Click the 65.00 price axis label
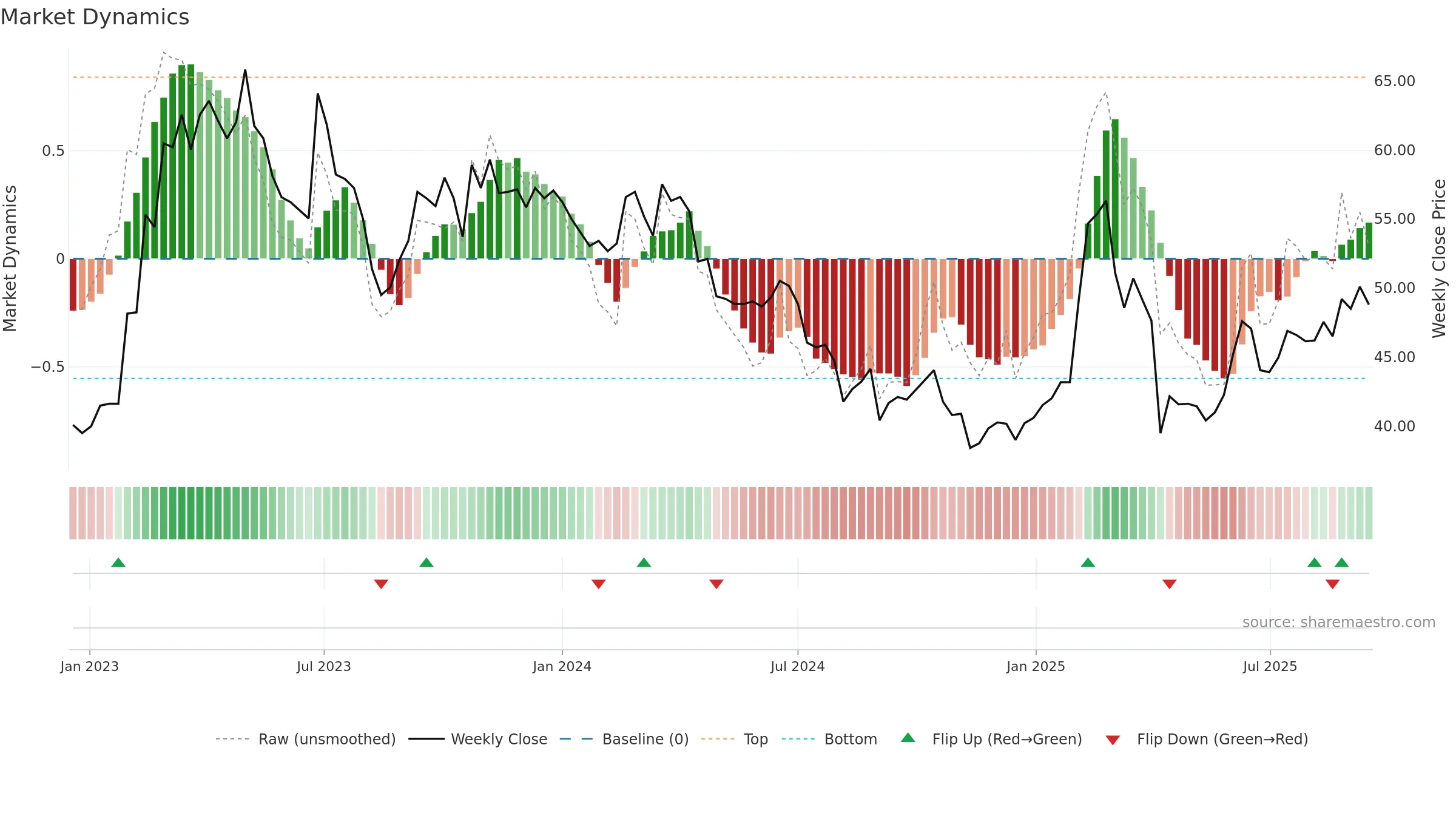The image size is (1456, 819). pos(1395,81)
